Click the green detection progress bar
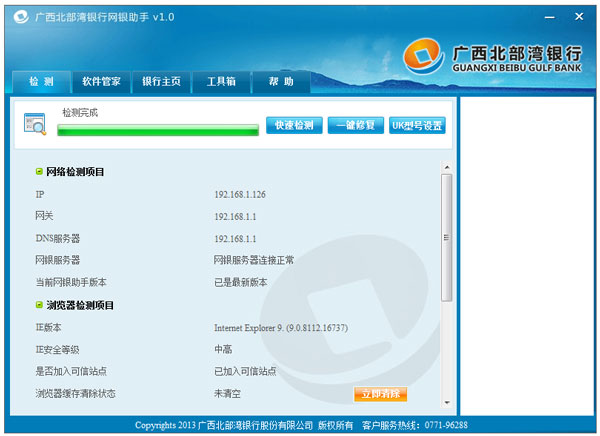600x436 pixels. (x=158, y=130)
